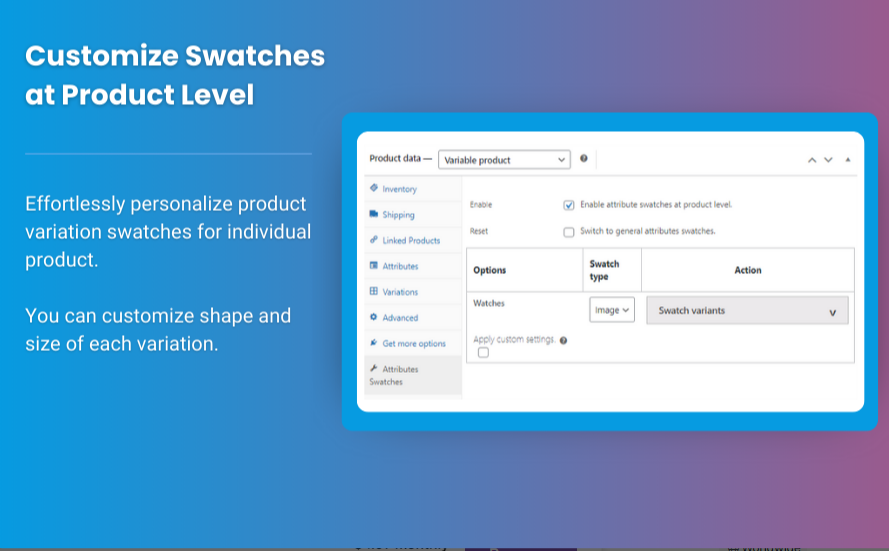Click the move panel up arrow

click(812, 160)
